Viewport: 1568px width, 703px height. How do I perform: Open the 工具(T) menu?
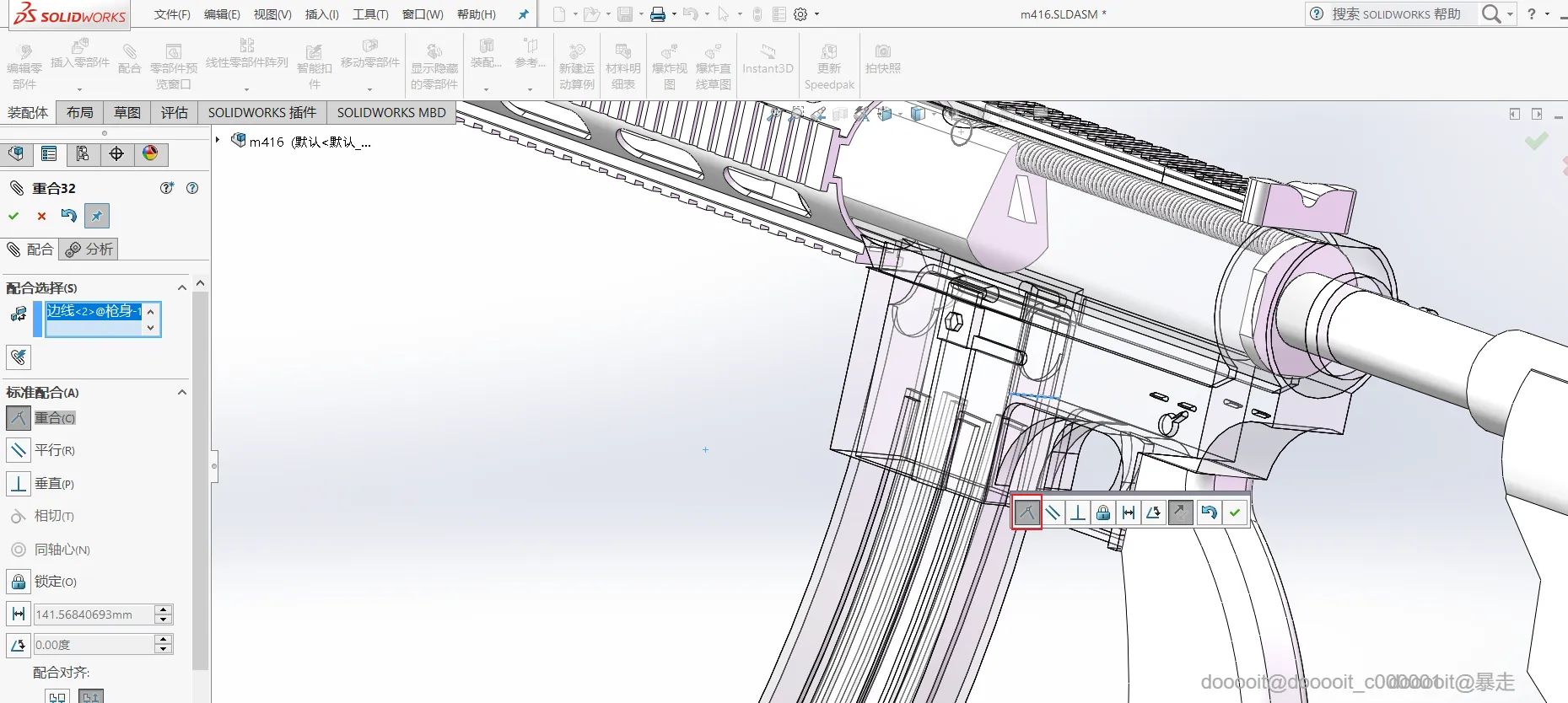(x=370, y=14)
